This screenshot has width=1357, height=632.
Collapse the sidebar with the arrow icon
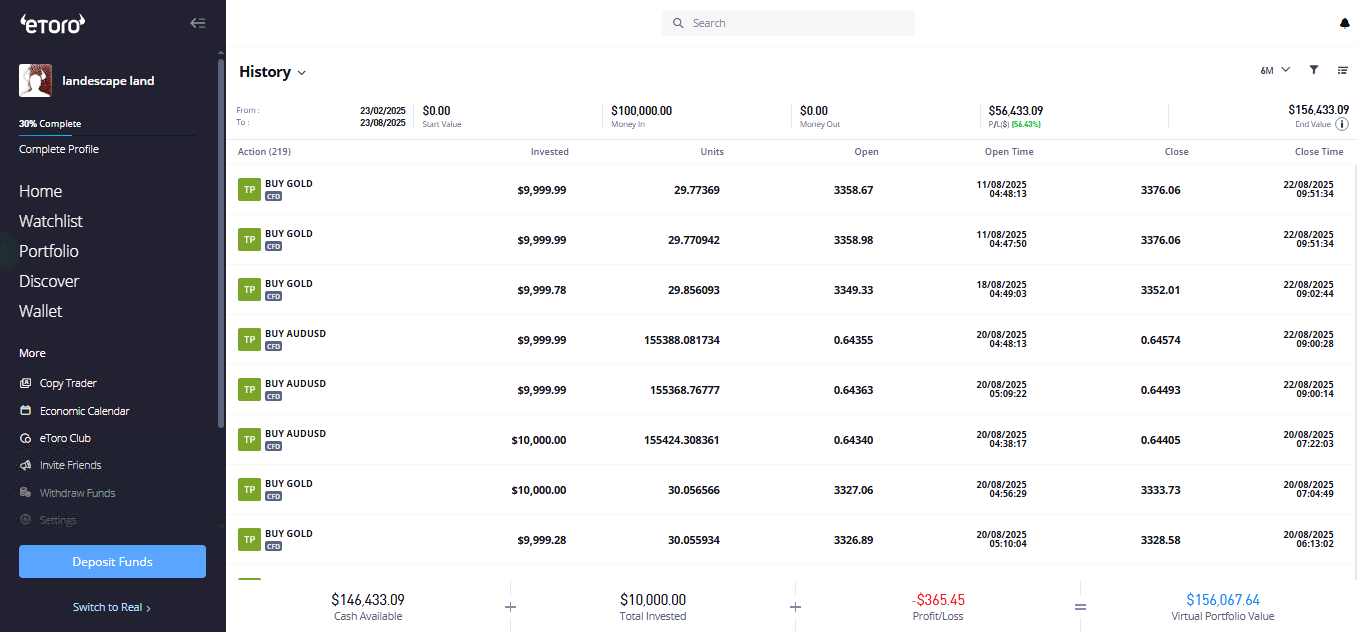click(x=198, y=23)
